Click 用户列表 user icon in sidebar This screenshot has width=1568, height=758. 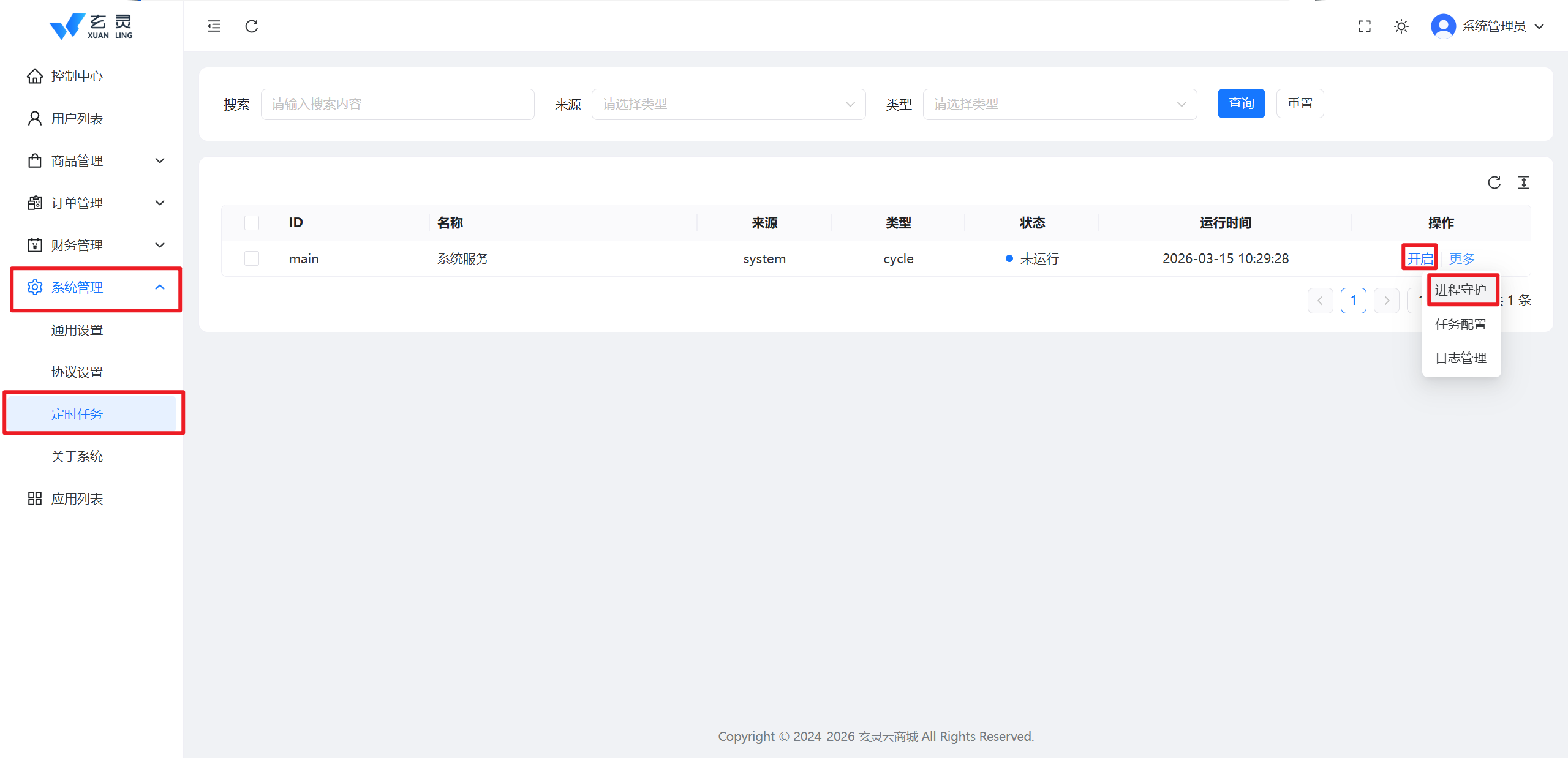tap(35, 118)
